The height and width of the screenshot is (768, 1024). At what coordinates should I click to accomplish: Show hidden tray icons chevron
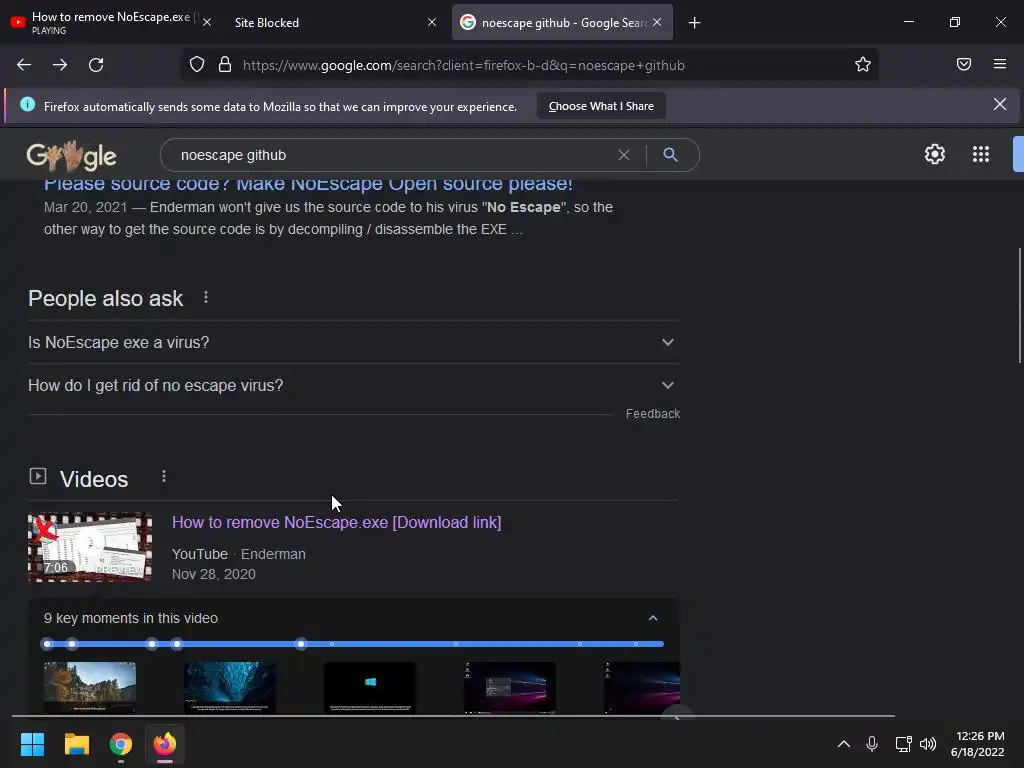[x=844, y=744]
